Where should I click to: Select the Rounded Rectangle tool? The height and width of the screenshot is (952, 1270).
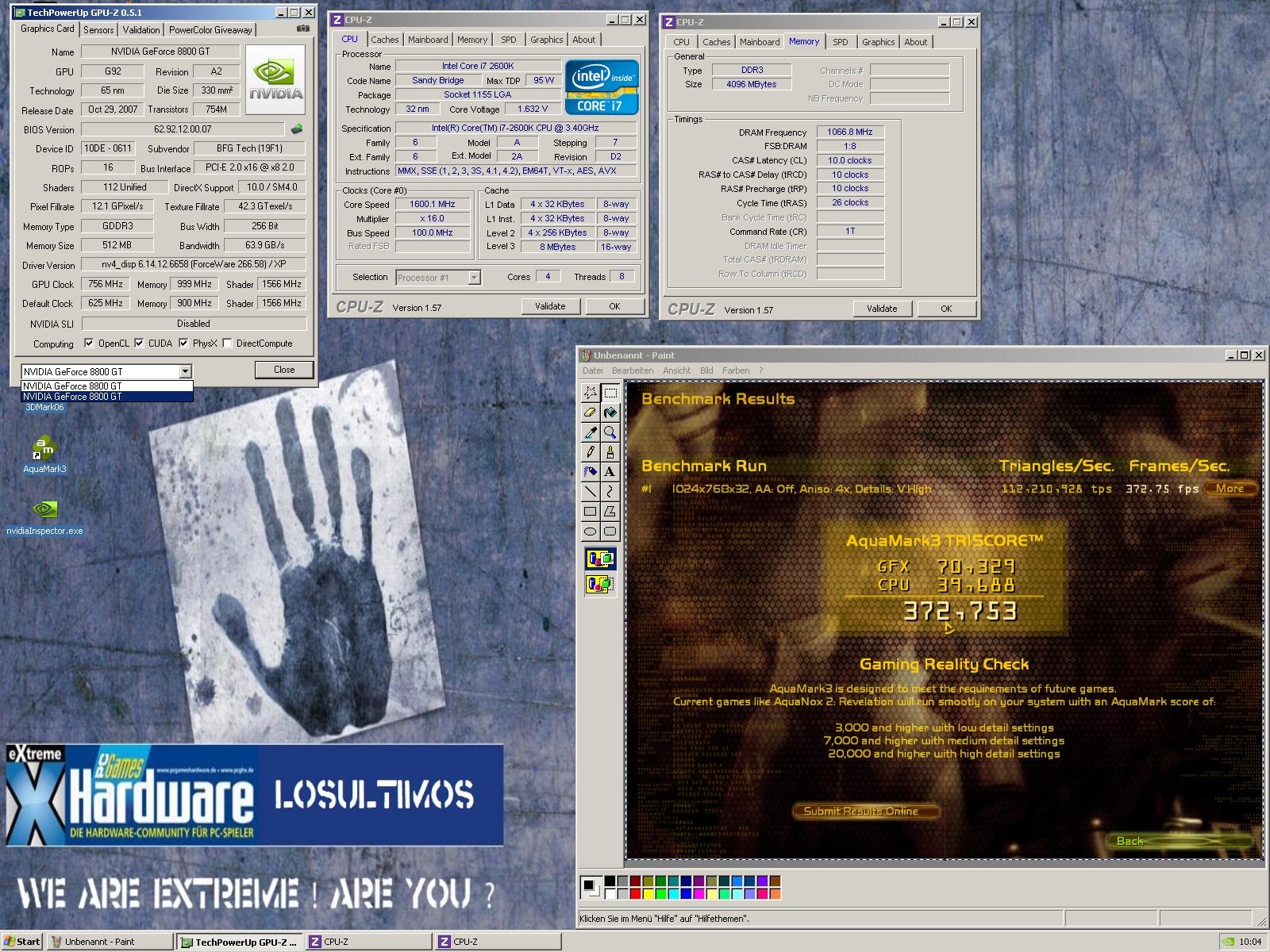click(610, 532)
